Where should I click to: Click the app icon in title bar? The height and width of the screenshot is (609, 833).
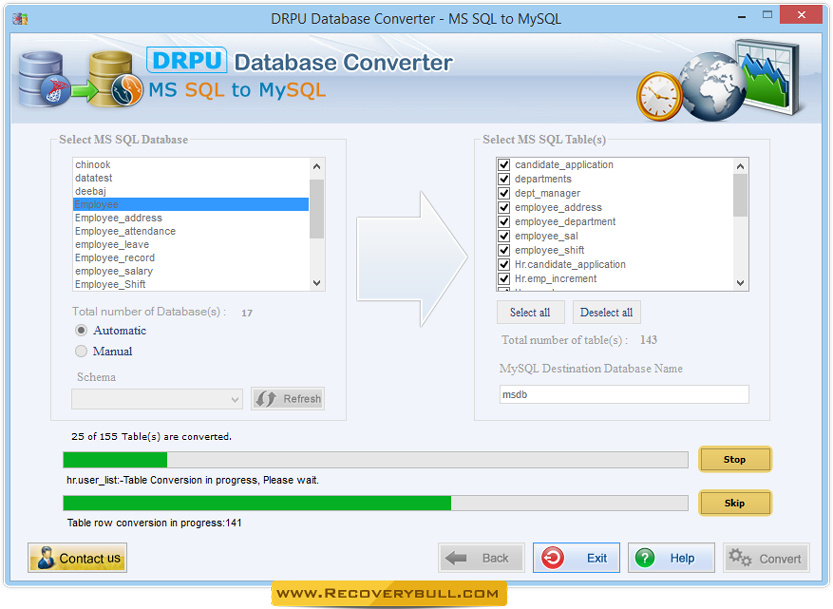(20, 19)
